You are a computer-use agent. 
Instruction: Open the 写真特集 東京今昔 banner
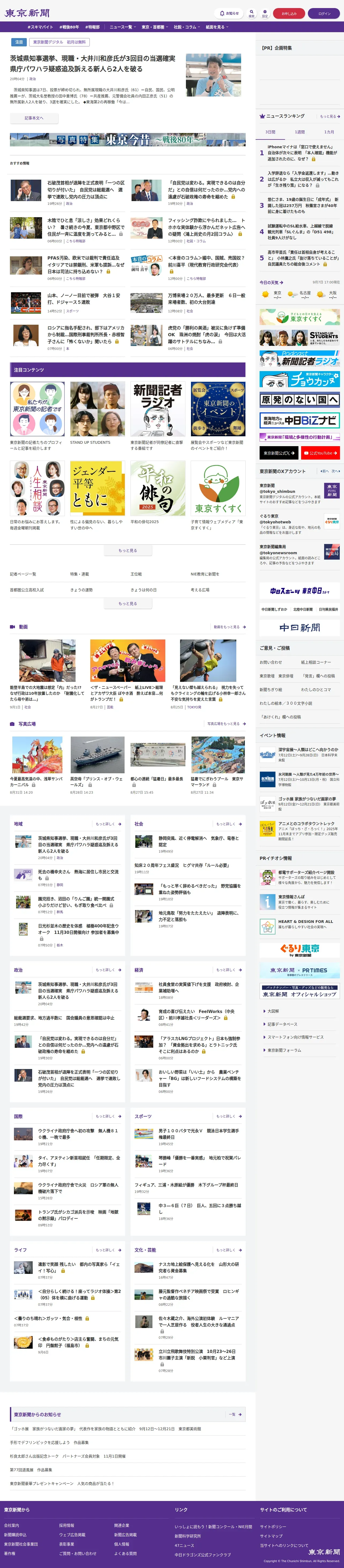[128, 139]
